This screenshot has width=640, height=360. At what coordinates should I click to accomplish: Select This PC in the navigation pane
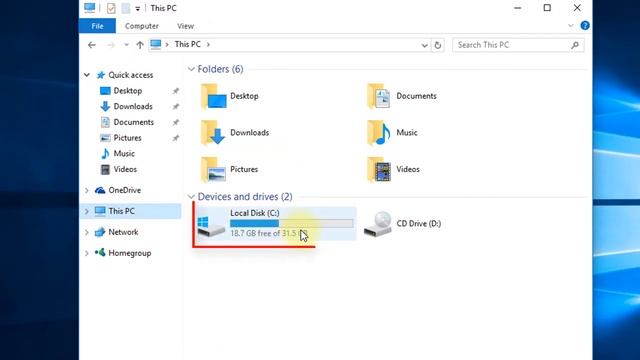point(121,211)
